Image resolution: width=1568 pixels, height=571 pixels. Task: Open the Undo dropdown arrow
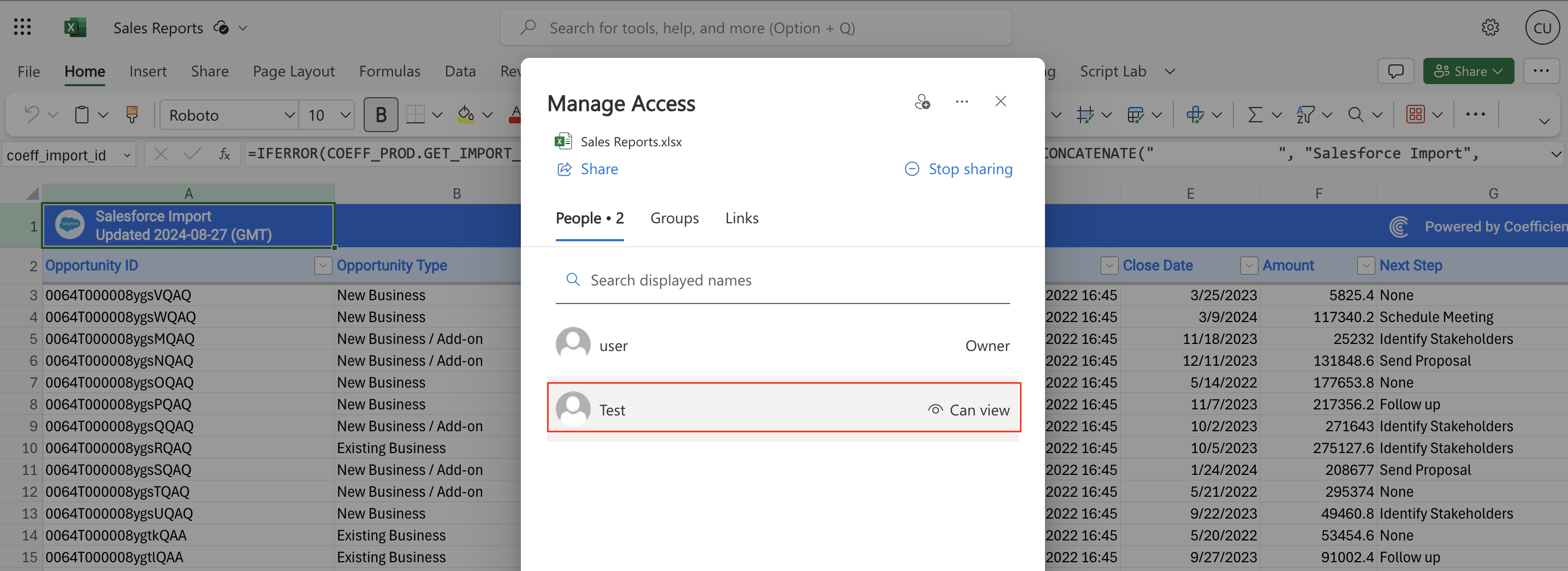coord(52,115)
